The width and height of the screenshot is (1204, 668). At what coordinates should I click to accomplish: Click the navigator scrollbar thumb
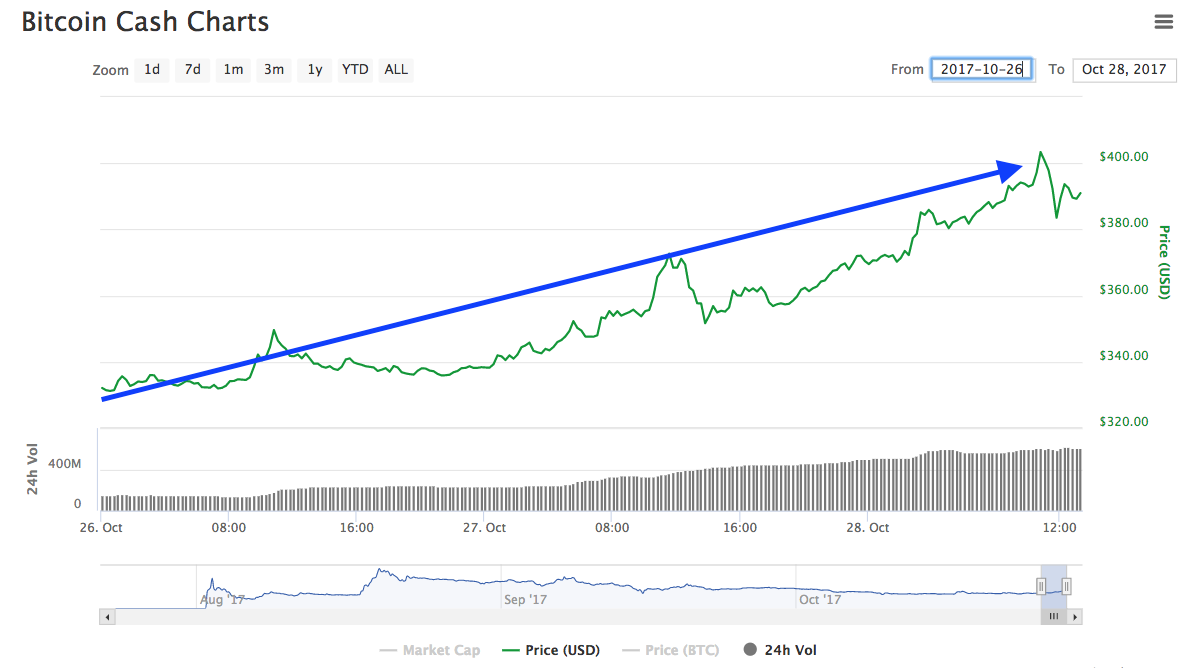pos(1054,617)
